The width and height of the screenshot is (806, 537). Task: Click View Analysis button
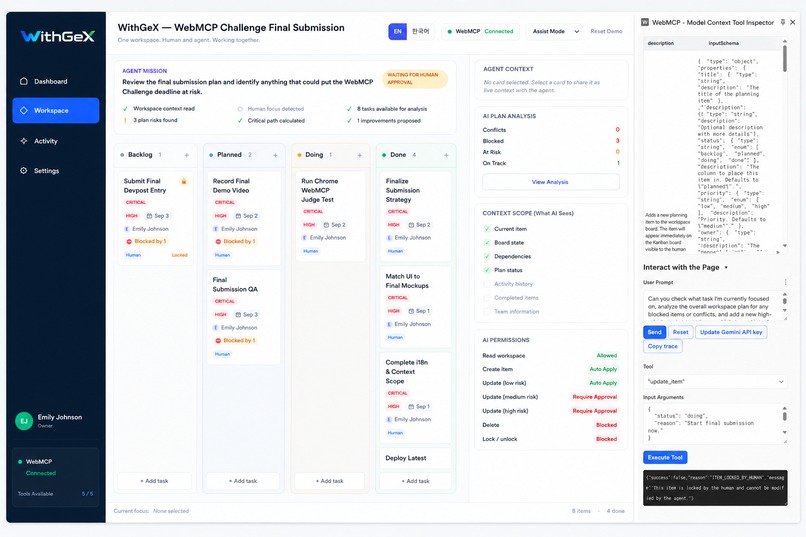click(x=551, y=182)
